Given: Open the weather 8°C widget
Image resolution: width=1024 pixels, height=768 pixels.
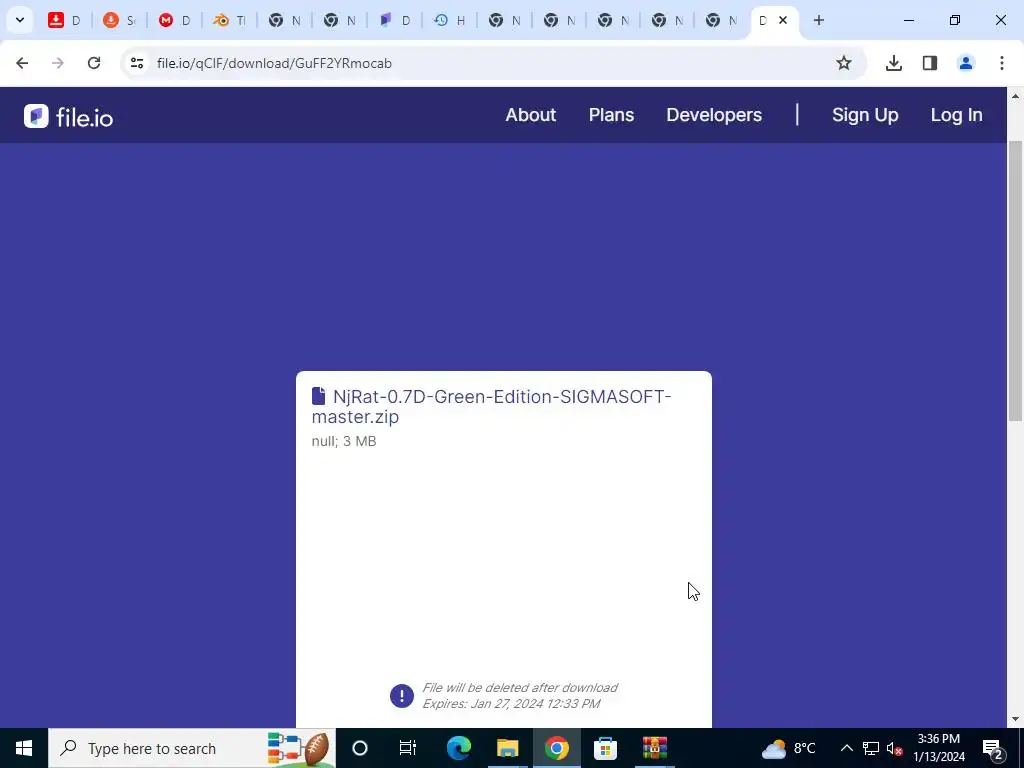Looking at the screenshot, I should (789, 748).
